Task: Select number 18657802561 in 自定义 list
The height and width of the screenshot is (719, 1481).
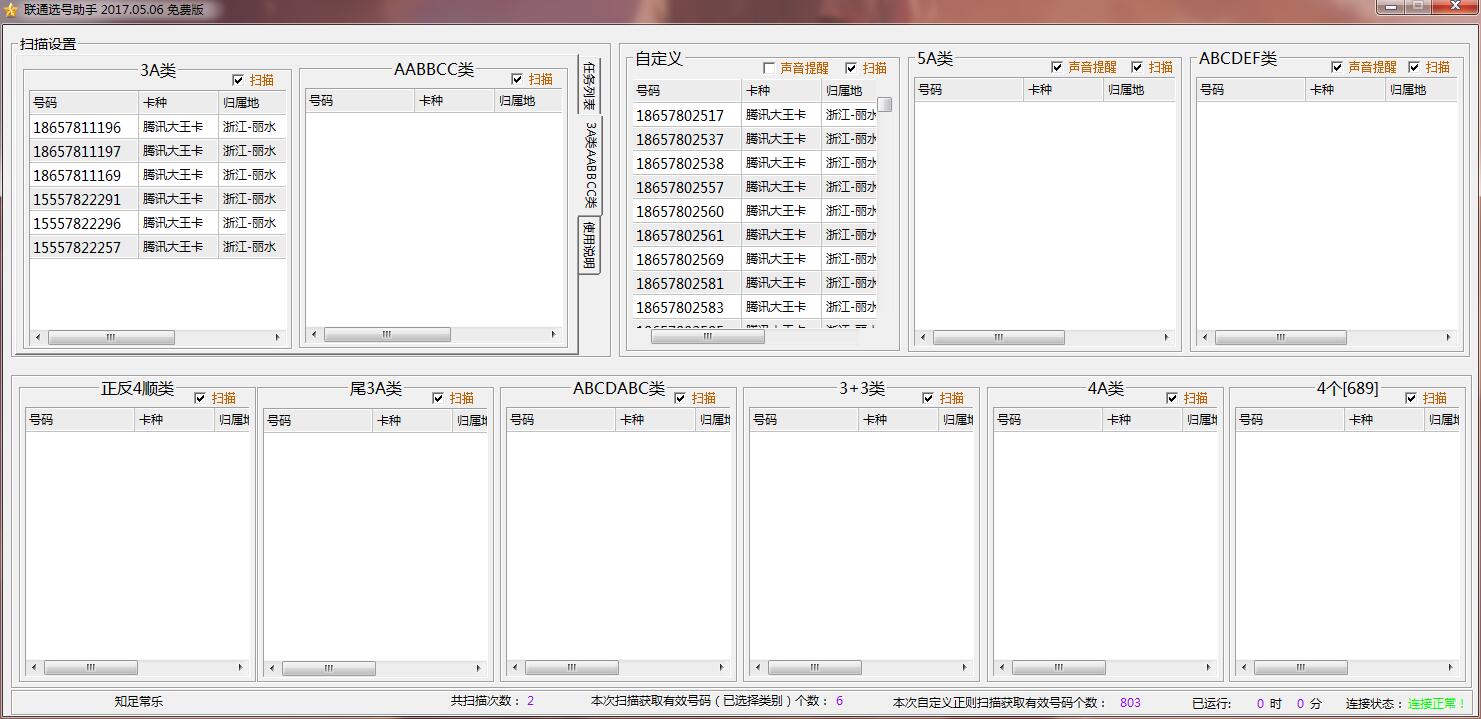Action: (680, 235)
